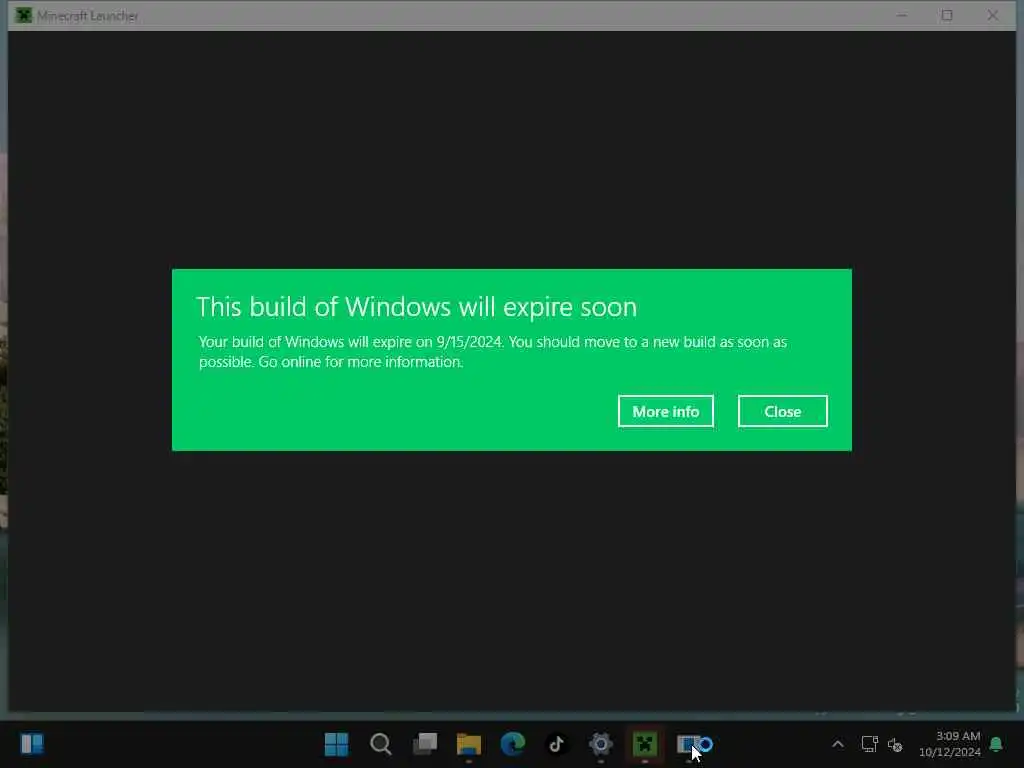This screenshot has height=768, width=1024.
Task: Open the notification bell icon
Action: (996, 744)
